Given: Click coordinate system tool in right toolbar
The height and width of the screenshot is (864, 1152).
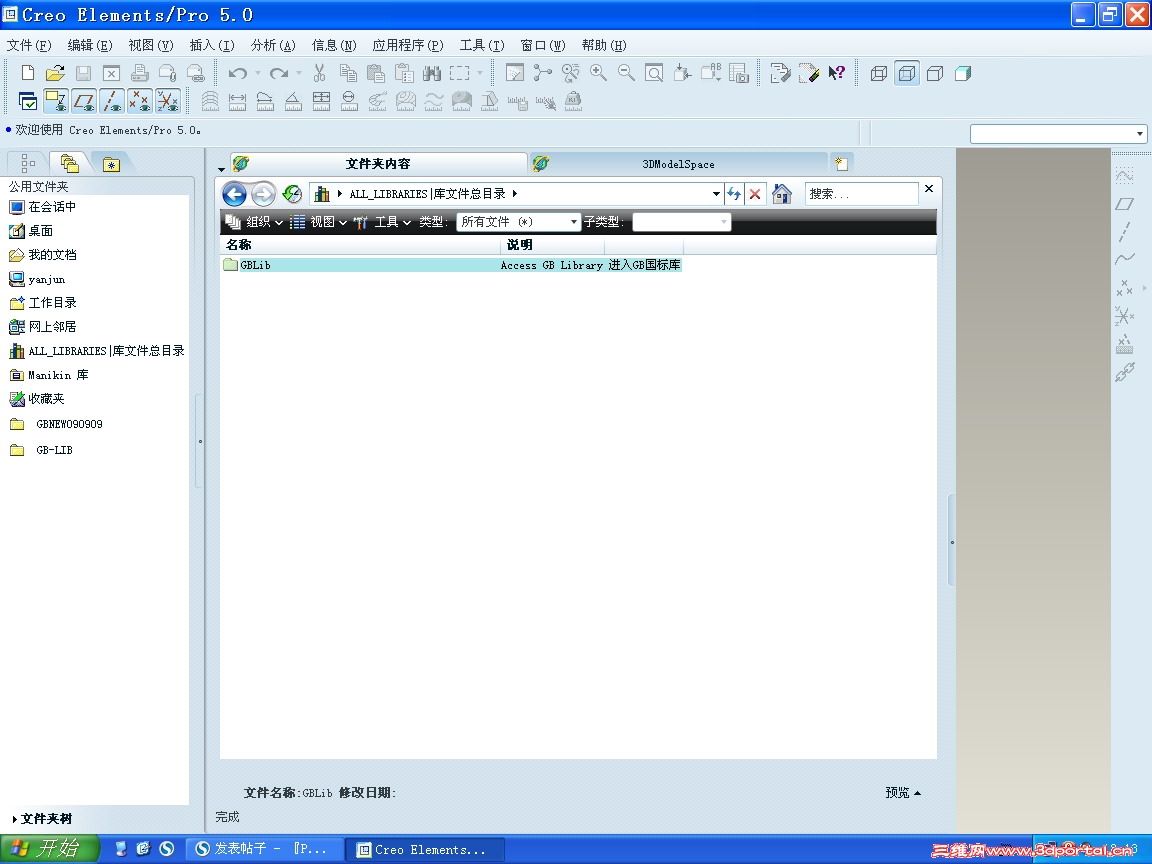Looking at the screenshot, I should pyautogui.click(x=1124, y=316).
